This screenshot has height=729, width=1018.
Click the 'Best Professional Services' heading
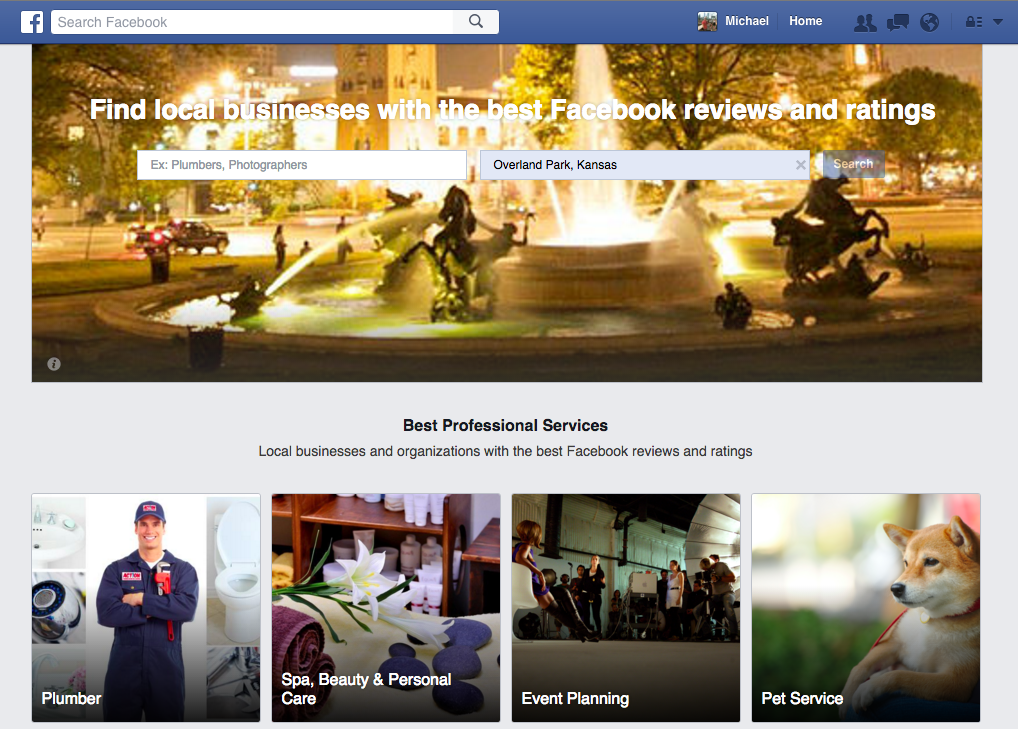[505, 426]
